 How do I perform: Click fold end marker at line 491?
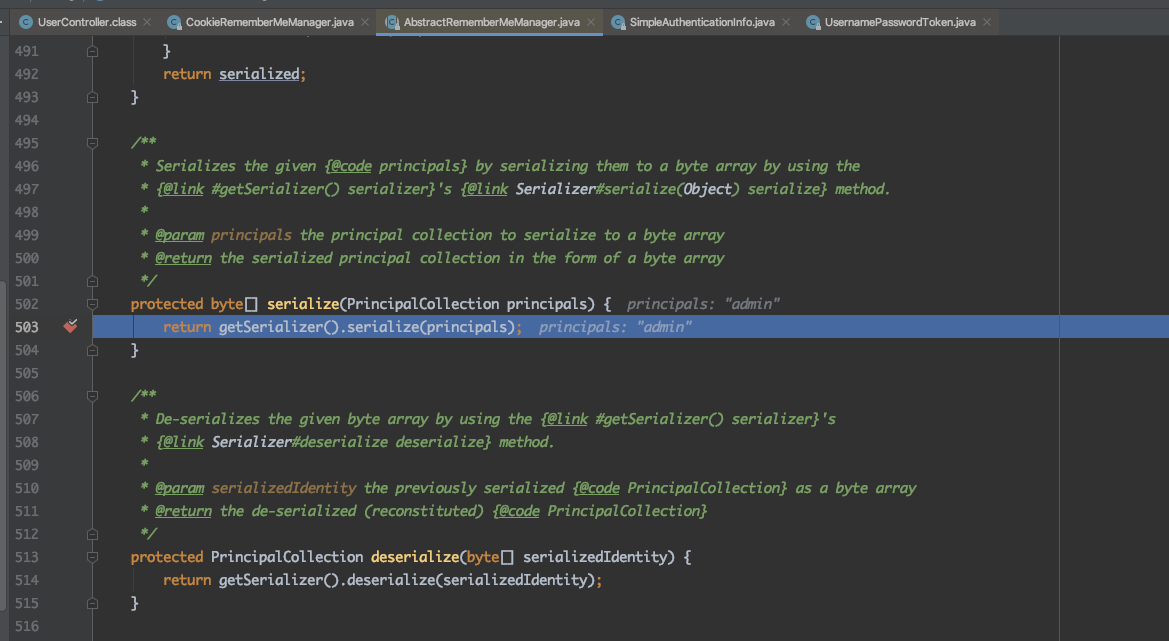pyautogui.click(x=92, y=51)
